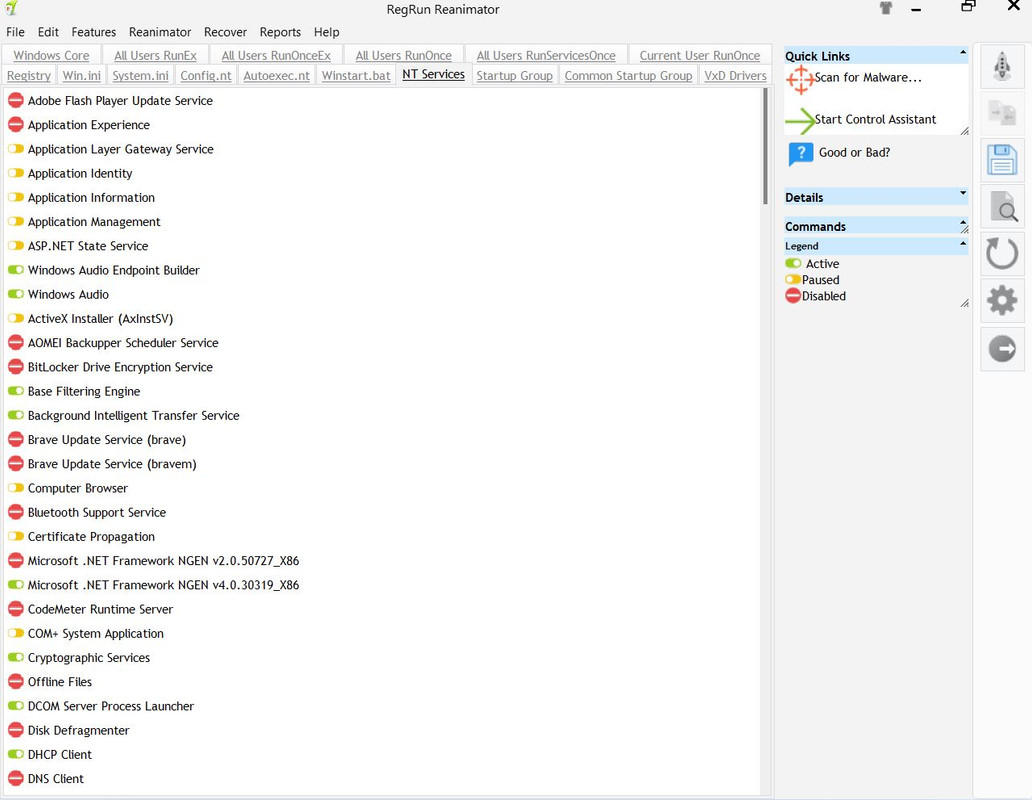Viewport: 1032px width, 800px height.
Task: Collapse the Commands panel arrow
Action: click(963, 222)
